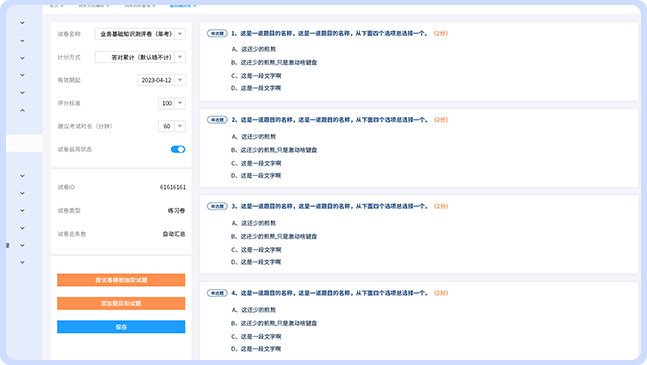Select option A 这还少的煎熬 in question 3
This screenshot has height=365, width=647.
coord(253,223)
